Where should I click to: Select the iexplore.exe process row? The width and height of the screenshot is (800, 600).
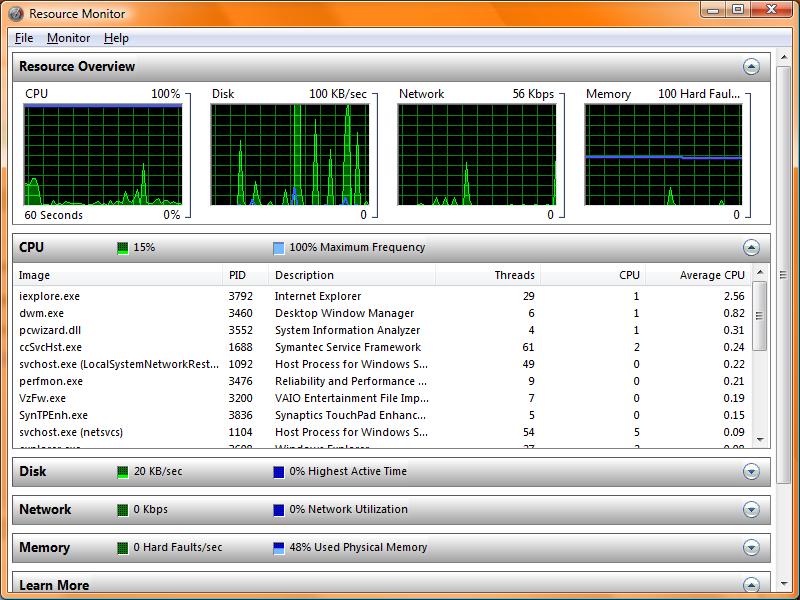pyautogui.click(x=382, y=296)
